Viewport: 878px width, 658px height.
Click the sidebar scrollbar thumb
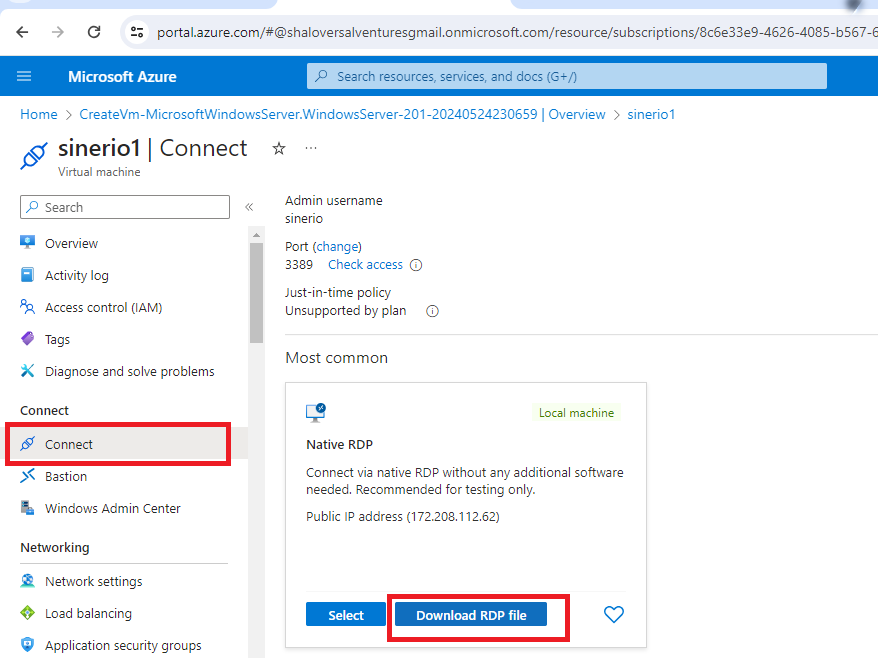coord(256,292)
